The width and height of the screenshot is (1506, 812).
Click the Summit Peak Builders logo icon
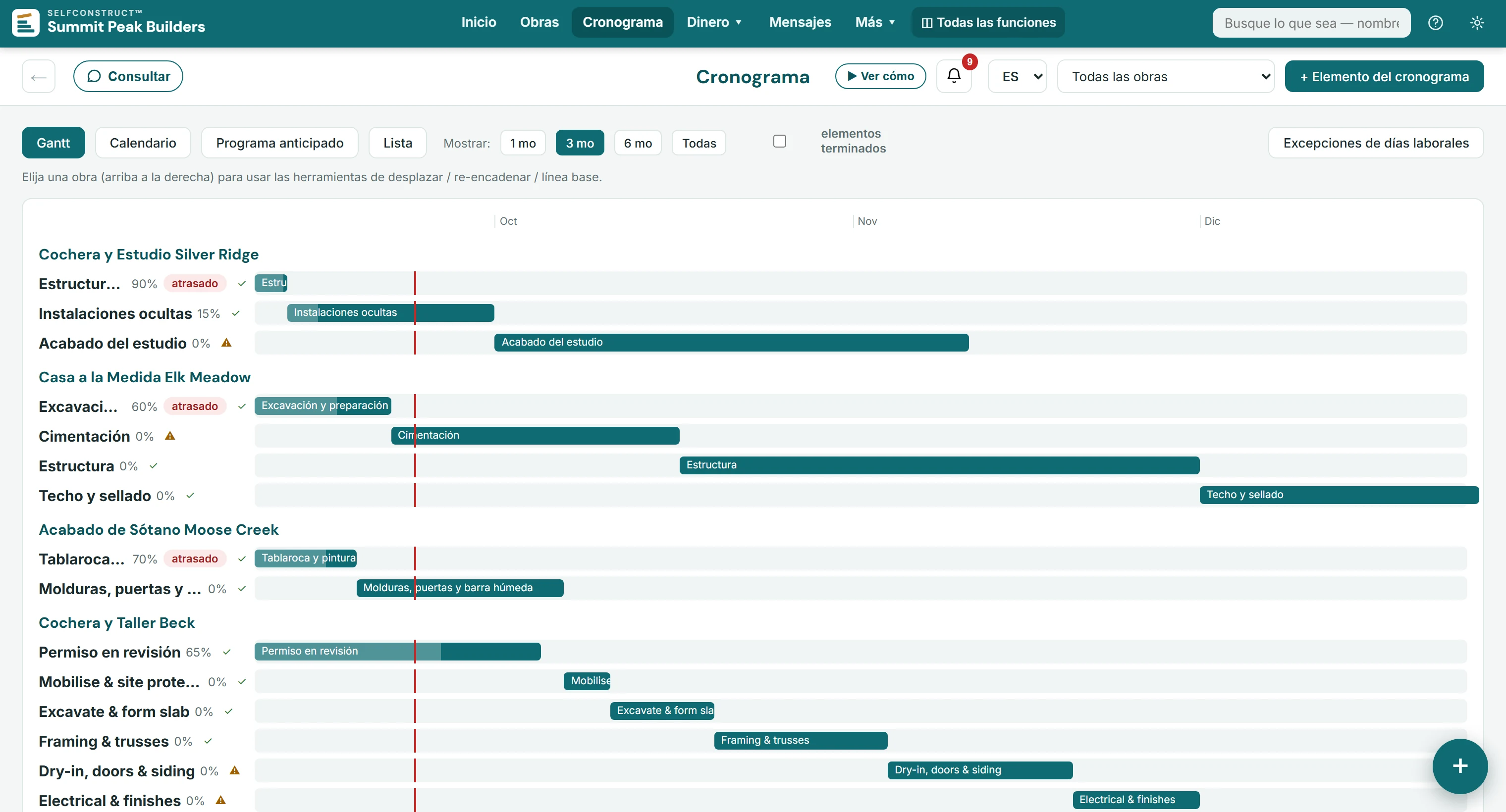pos(26,23)
